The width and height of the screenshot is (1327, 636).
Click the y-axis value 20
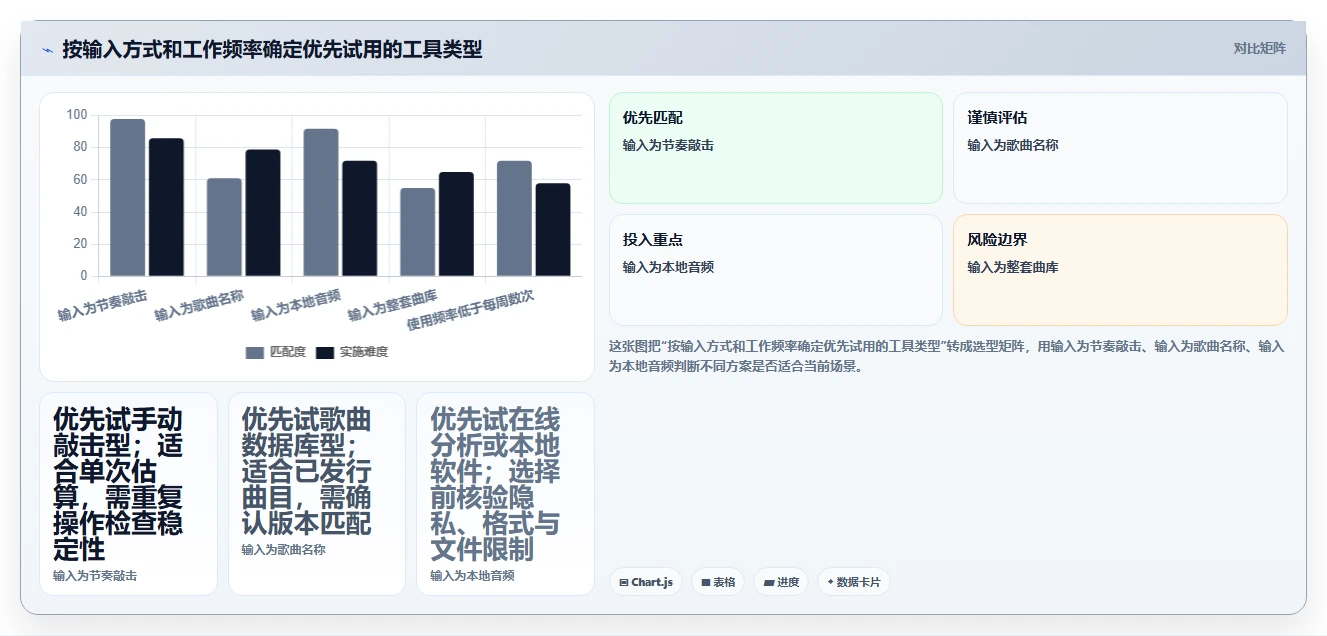tap(80, 244)
